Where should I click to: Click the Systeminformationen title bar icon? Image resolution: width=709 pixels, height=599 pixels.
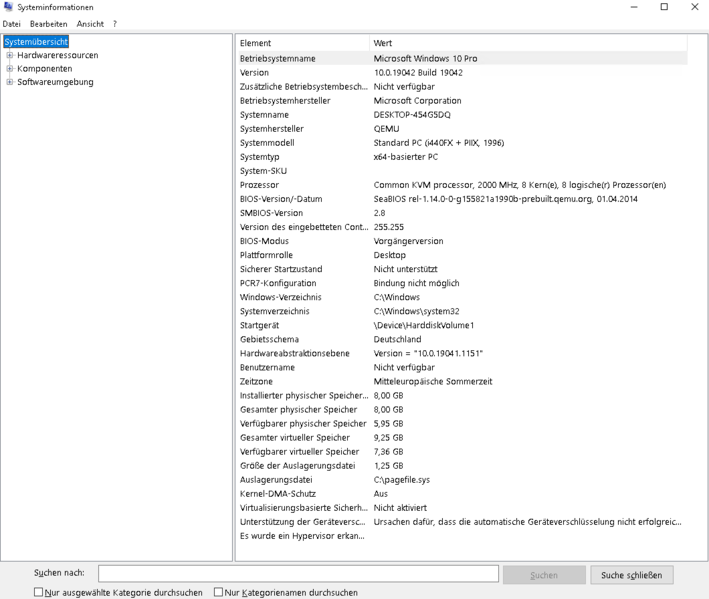pyautogui.click(x=9, y=7)
